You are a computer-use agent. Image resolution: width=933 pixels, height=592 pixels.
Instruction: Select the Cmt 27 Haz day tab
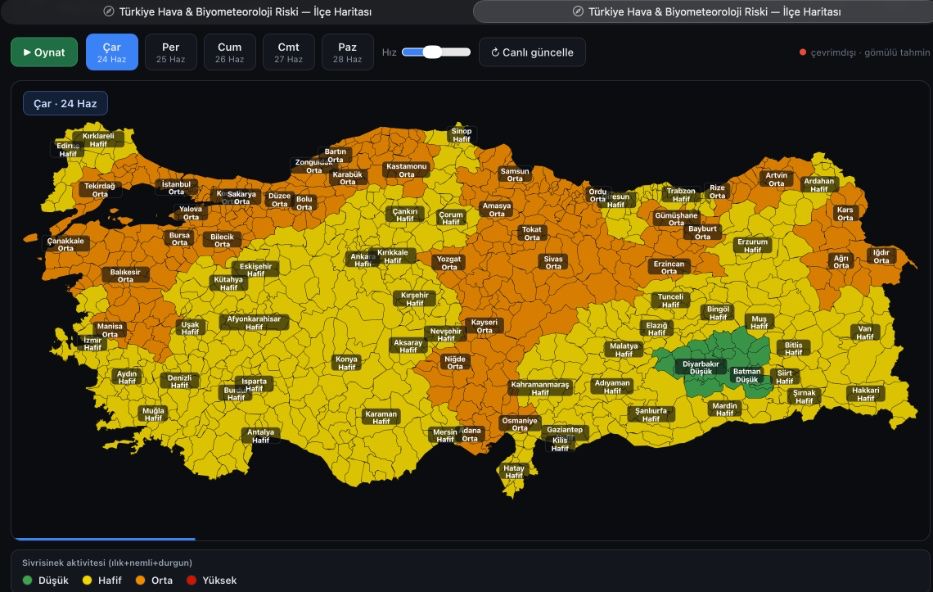[289, 52]
